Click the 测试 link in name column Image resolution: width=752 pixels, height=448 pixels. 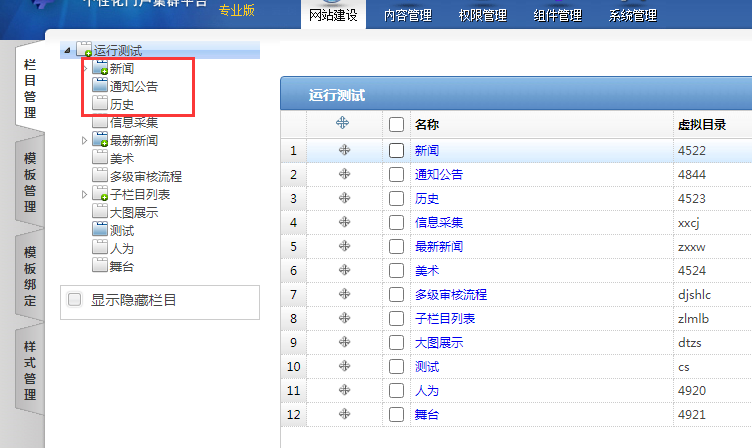(427, 366)
